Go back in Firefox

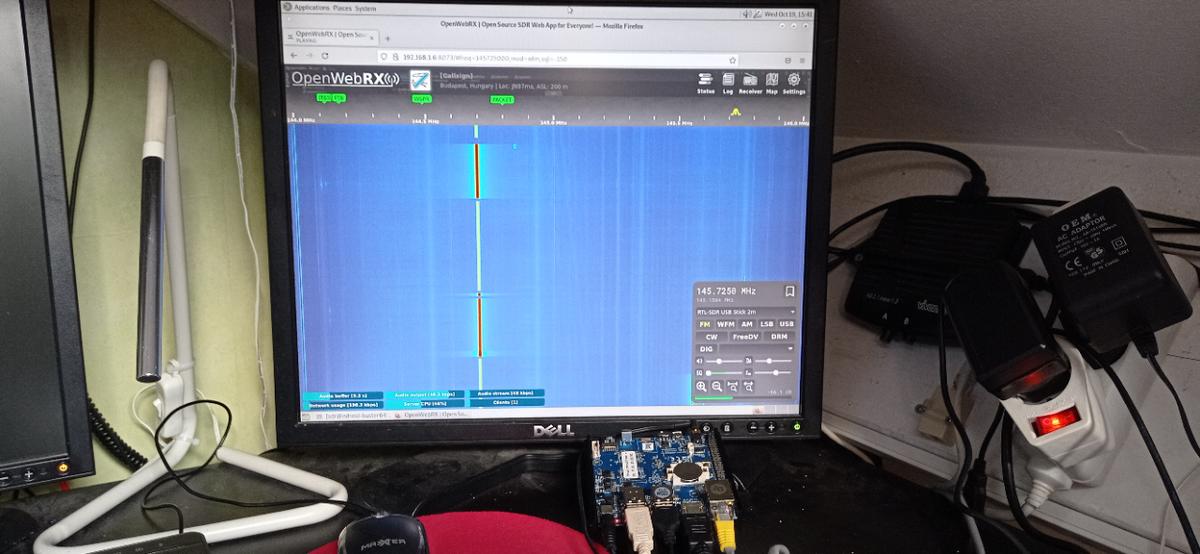pyautogui.click(x=294, y=55)
